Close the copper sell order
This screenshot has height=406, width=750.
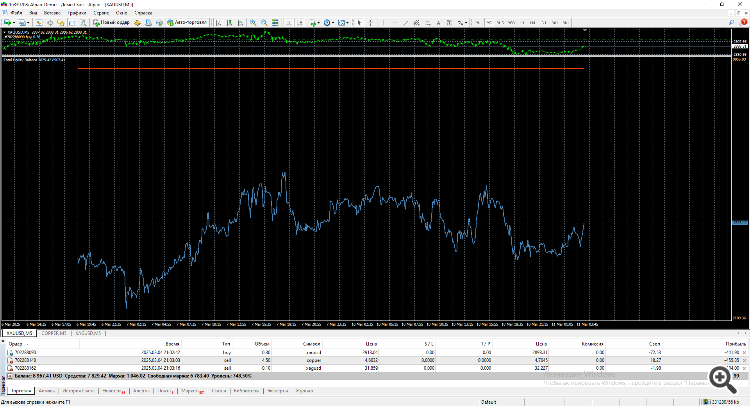[744, 360]
